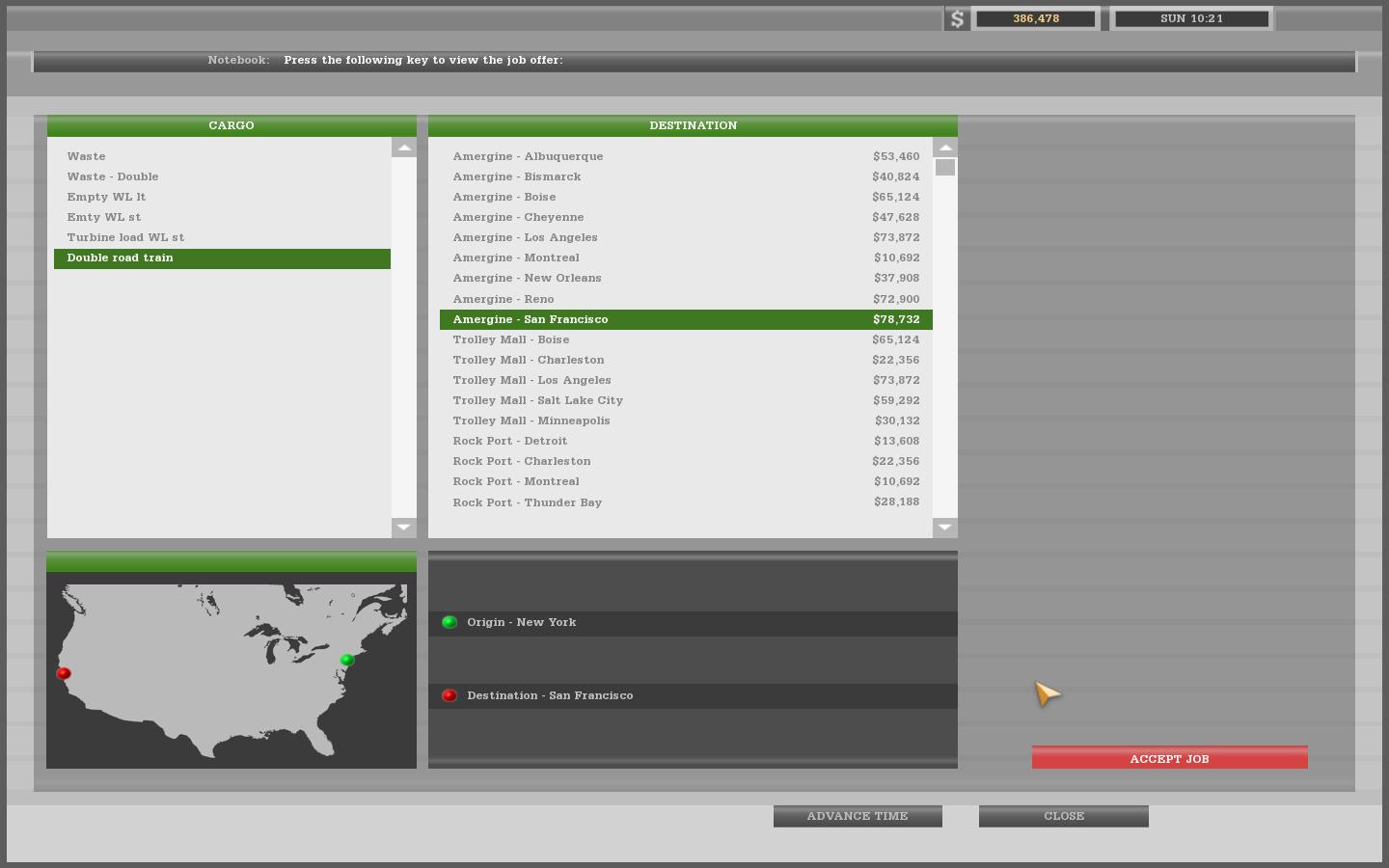Click the Destination - San Francisco label
Image resolution: width=1389 pixels, height=868 pixels.
pos(551,695)
